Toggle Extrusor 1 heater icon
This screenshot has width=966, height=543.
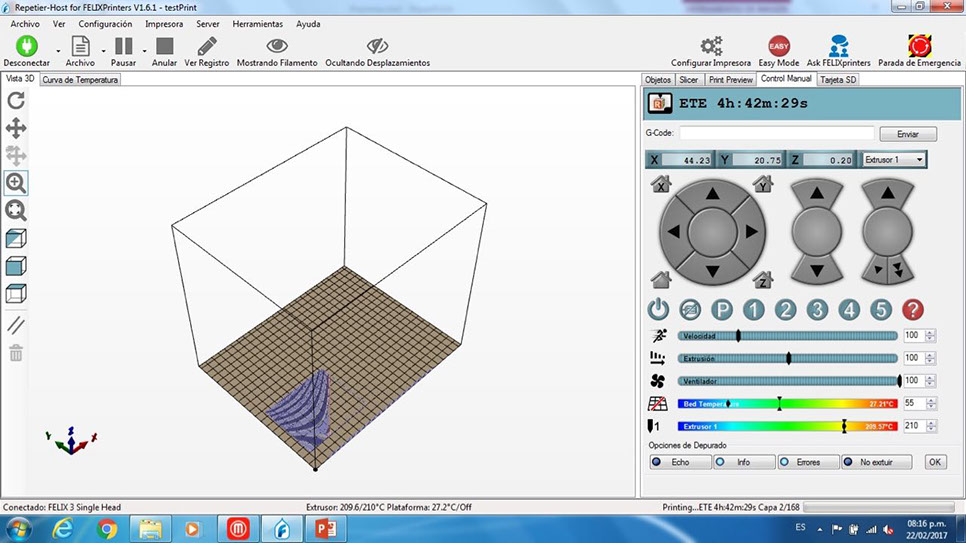pos(654,426)
